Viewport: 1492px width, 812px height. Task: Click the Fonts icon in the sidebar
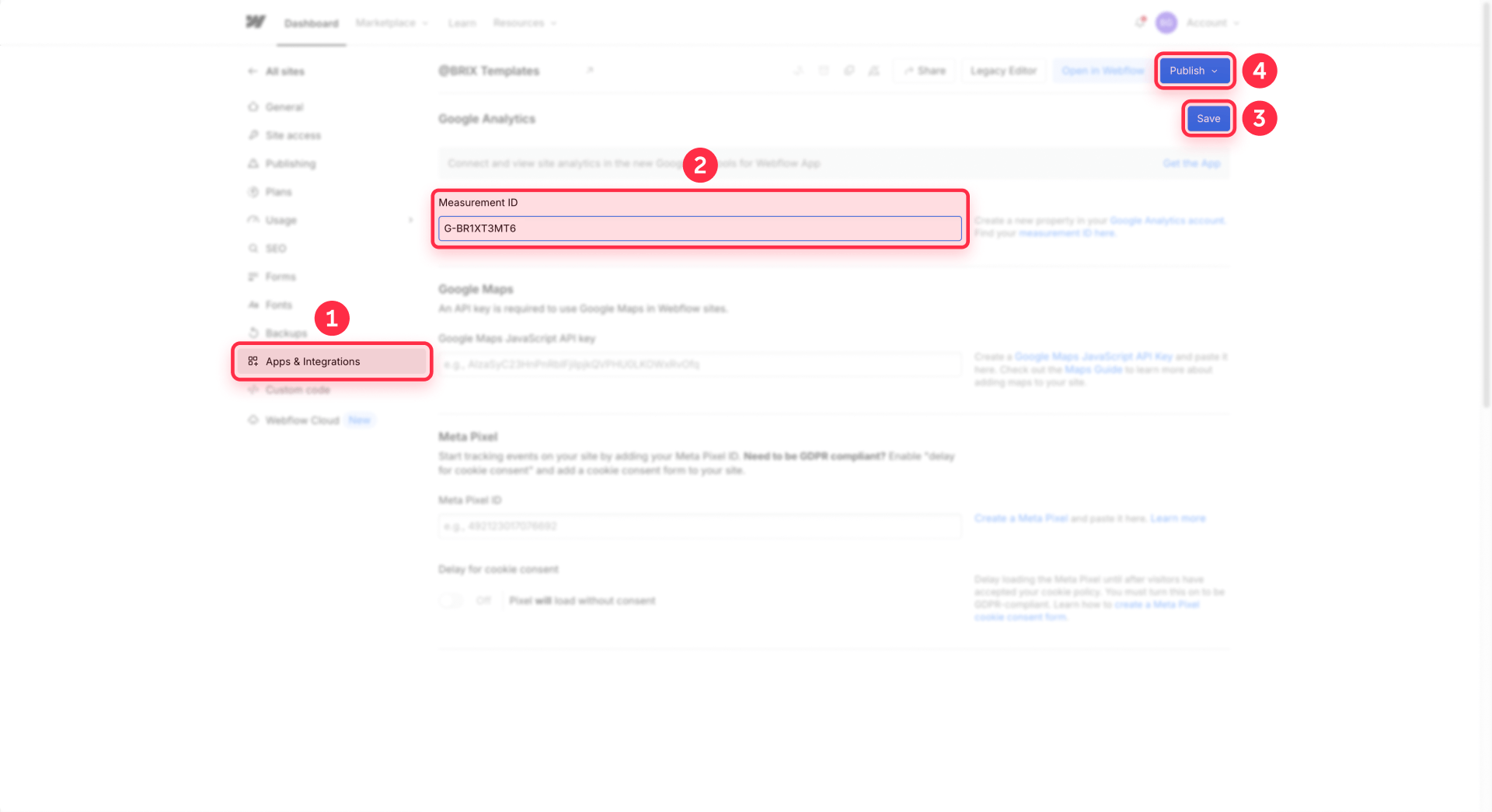pos(253,305)
